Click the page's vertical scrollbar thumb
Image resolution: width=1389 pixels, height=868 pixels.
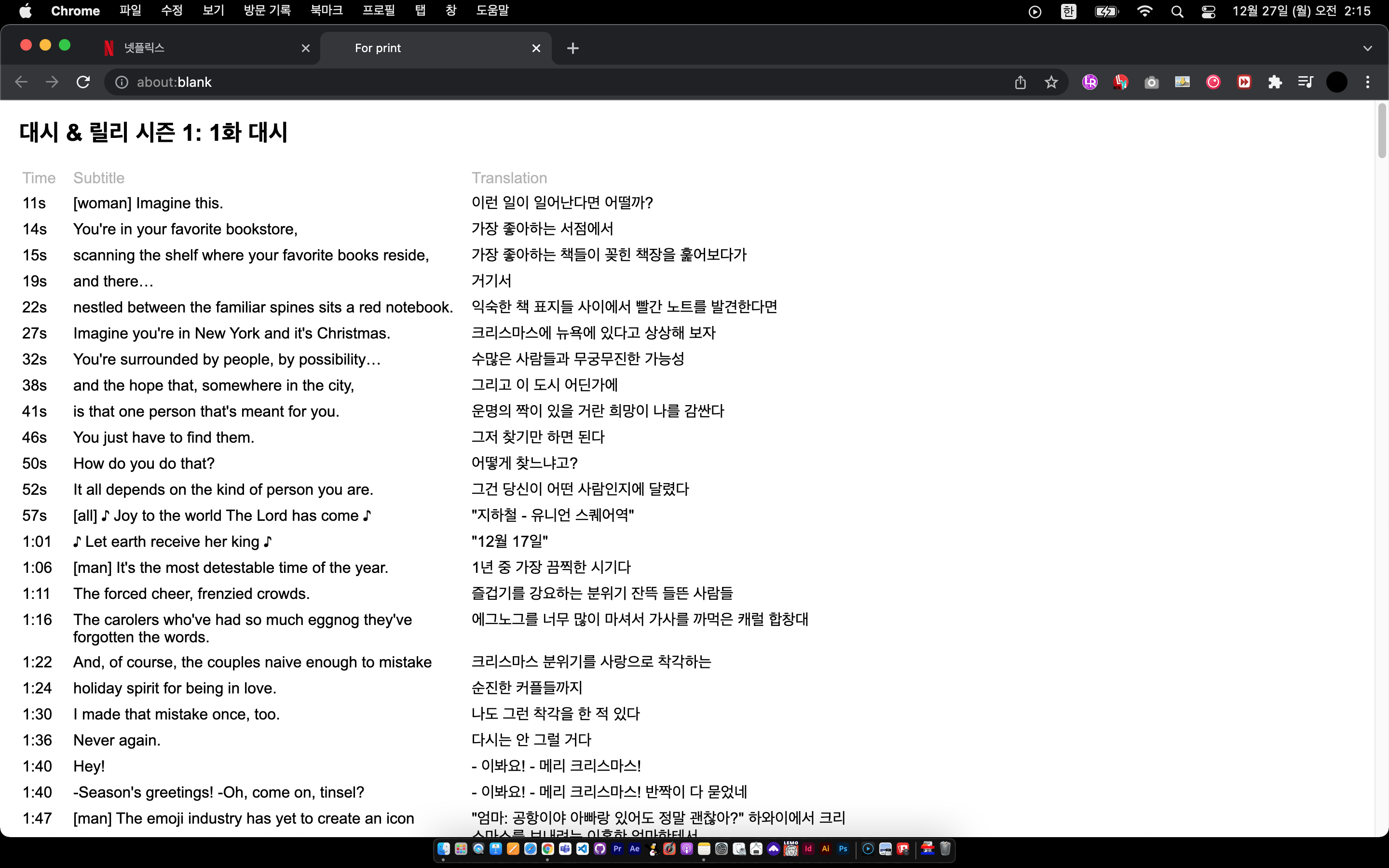[1382, 131]
